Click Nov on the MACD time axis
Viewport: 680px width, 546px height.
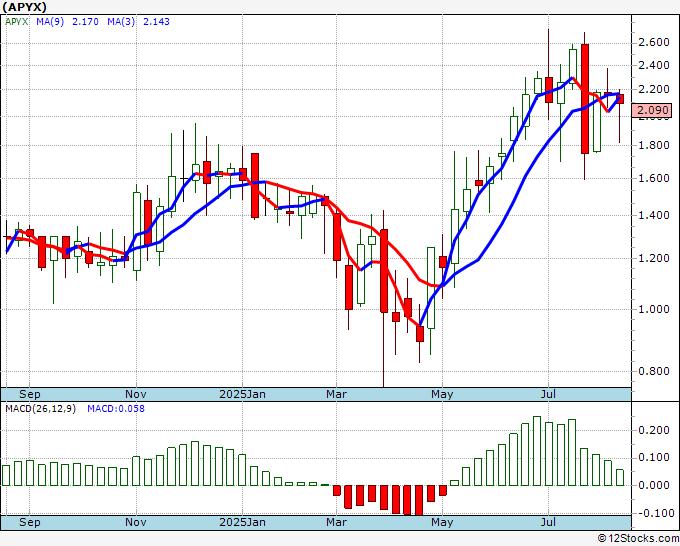tap(136, 522)
